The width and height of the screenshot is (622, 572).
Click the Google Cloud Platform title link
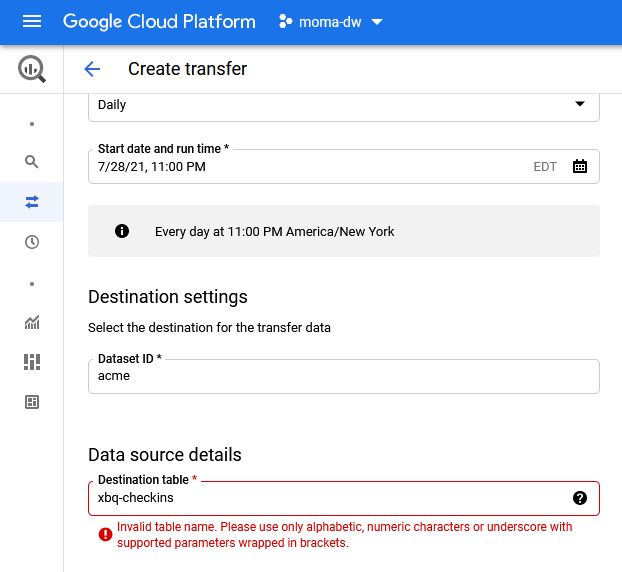point(159,22)
